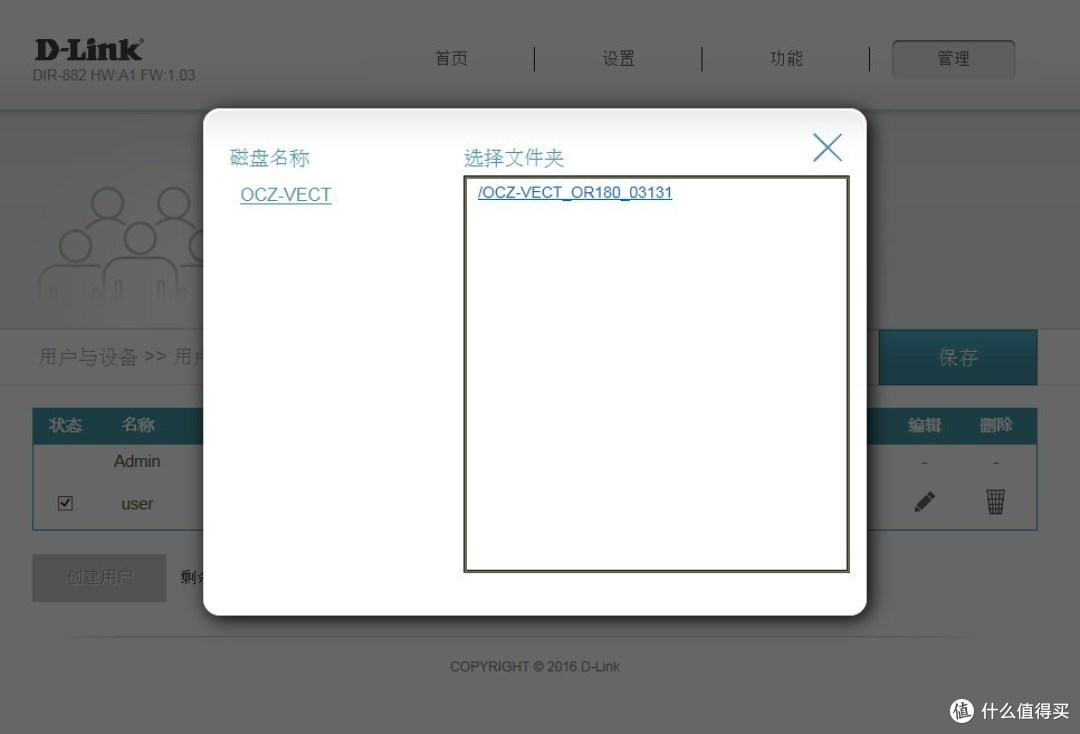This screenshot has height=734, width=1080.
Task: Click the COPYRIGHT 2016 D-Link footer
Action: pos(534,667)
